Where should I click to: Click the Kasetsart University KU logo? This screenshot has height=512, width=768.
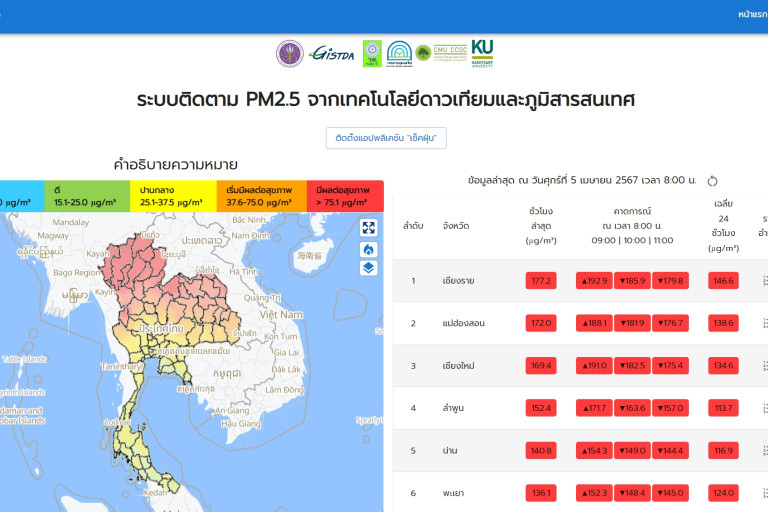[x=482, y=53]
